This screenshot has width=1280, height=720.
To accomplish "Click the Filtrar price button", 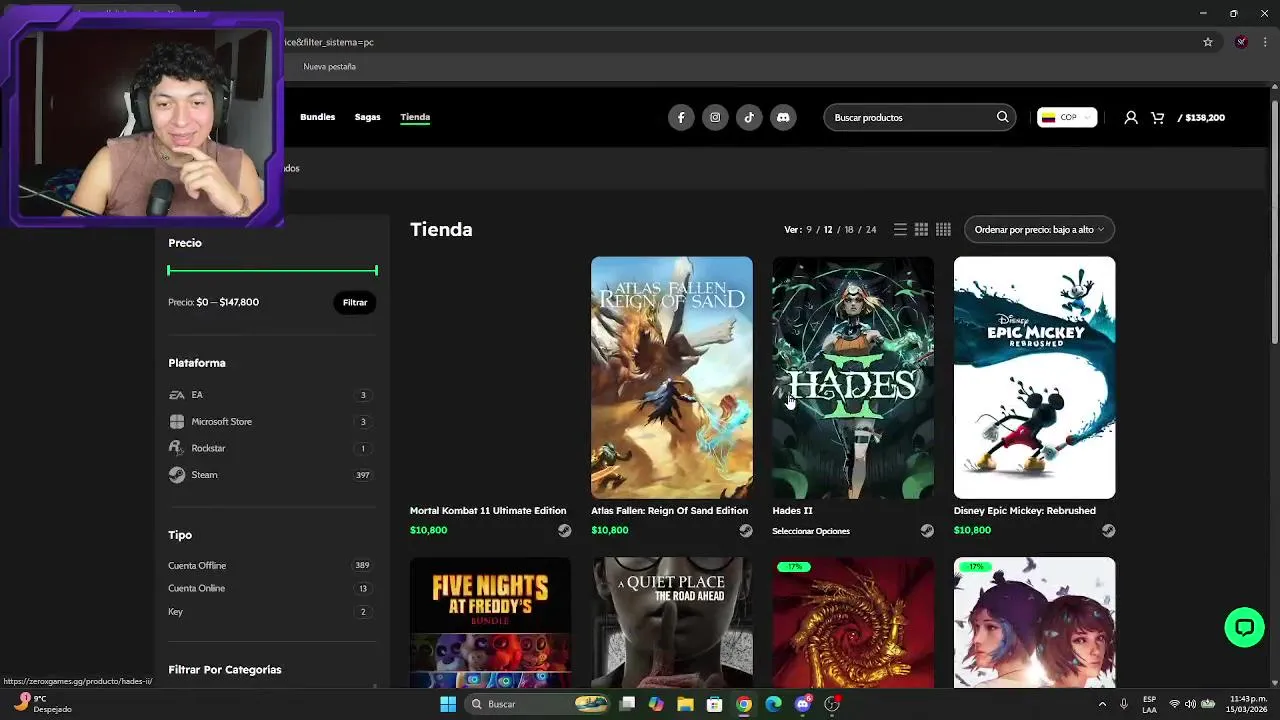I will [x=355, y=302].
